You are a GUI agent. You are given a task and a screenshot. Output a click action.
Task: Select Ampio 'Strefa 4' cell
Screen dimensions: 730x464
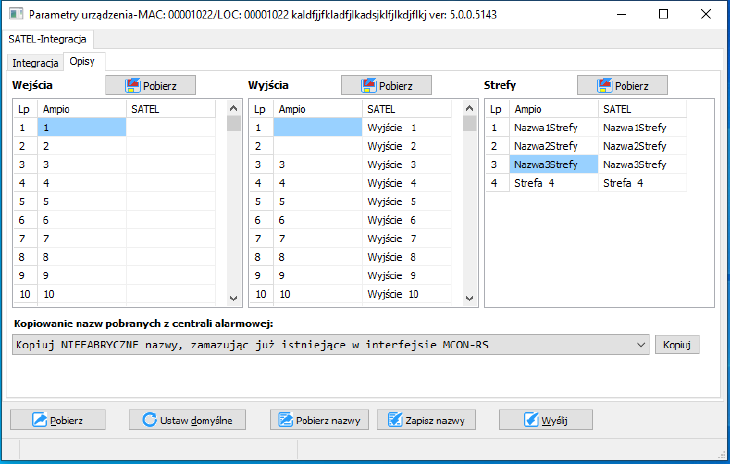pos(554,182)
